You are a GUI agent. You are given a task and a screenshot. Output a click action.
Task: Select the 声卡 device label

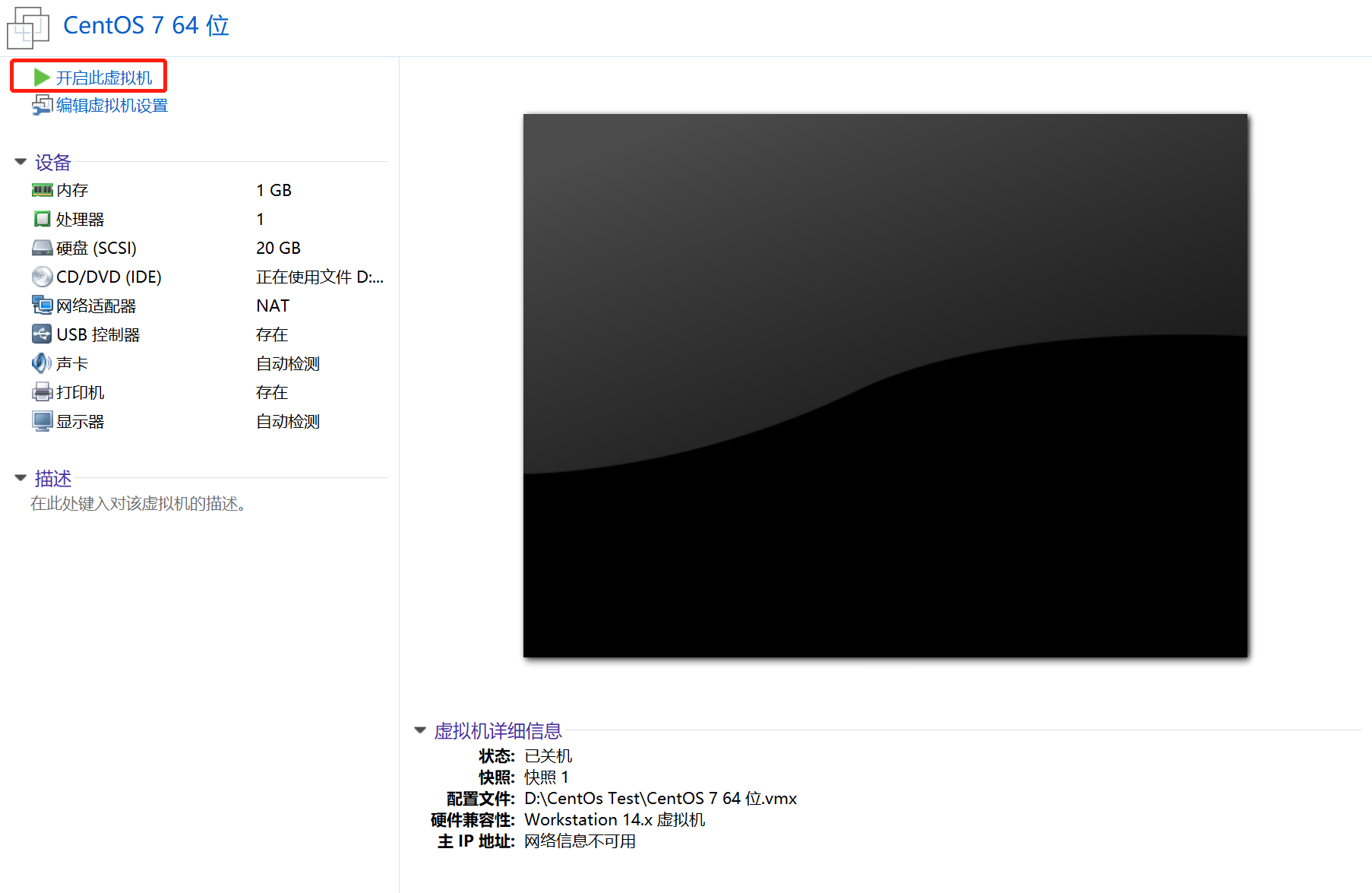(72, 363)
